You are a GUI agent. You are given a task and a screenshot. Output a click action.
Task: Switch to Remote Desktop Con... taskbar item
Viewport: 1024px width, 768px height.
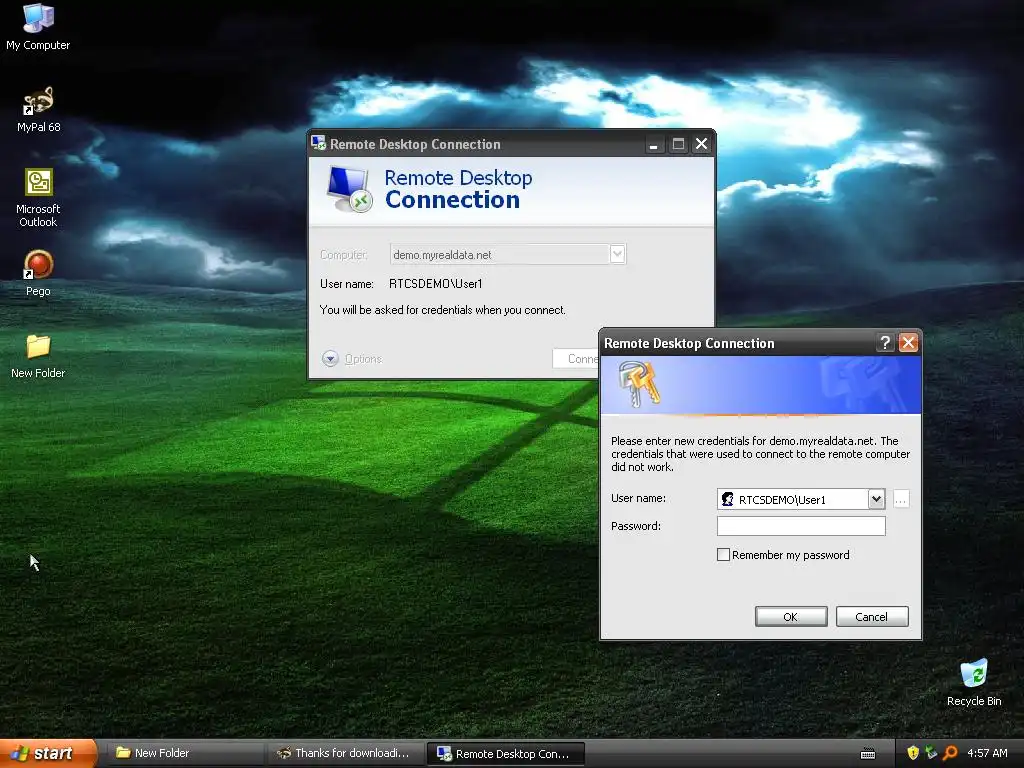(505, 754)
